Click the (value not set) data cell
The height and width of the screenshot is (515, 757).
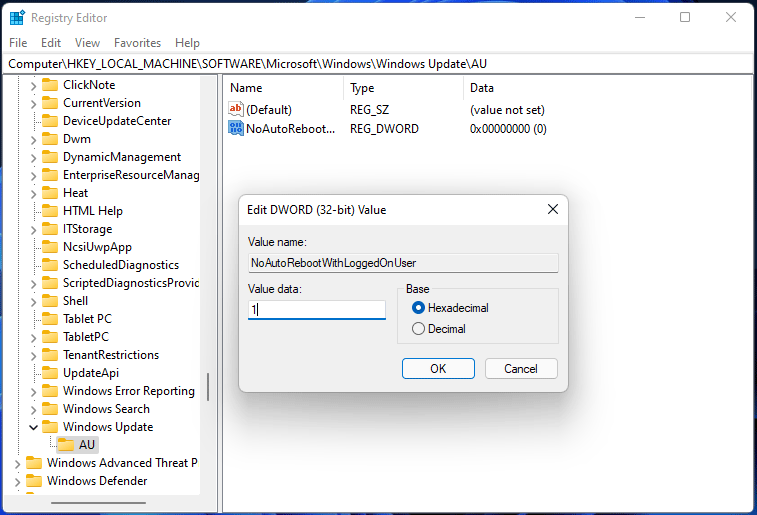507,110
